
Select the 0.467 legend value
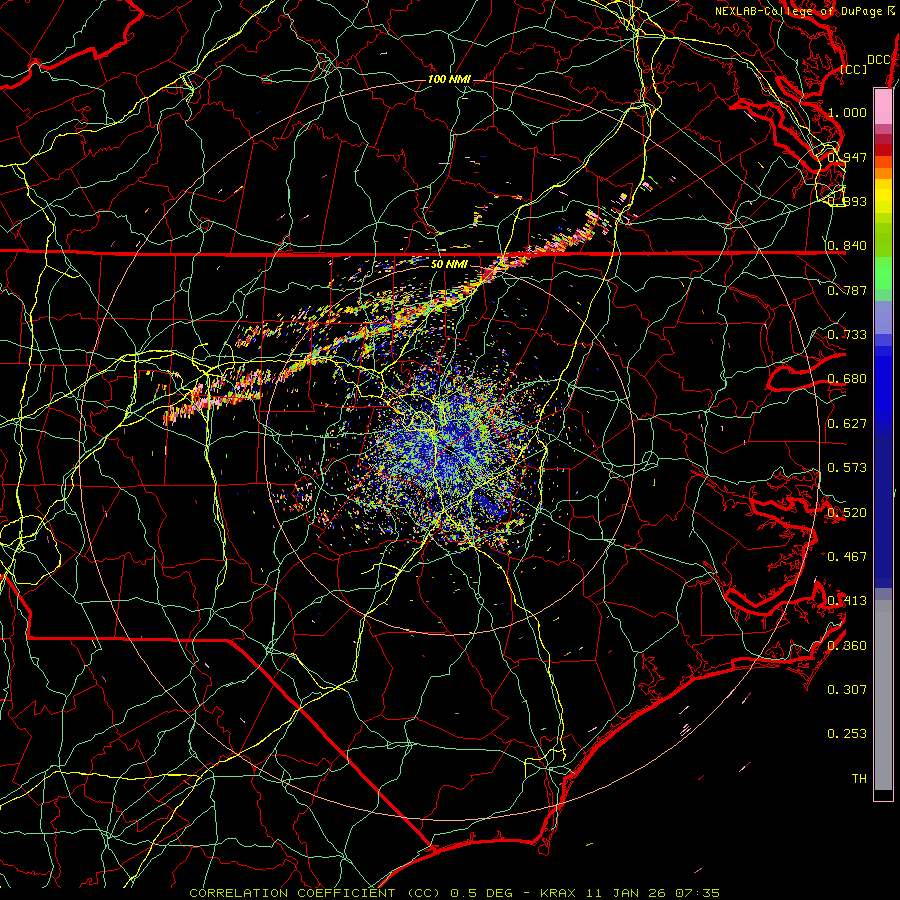click(847, 556)
